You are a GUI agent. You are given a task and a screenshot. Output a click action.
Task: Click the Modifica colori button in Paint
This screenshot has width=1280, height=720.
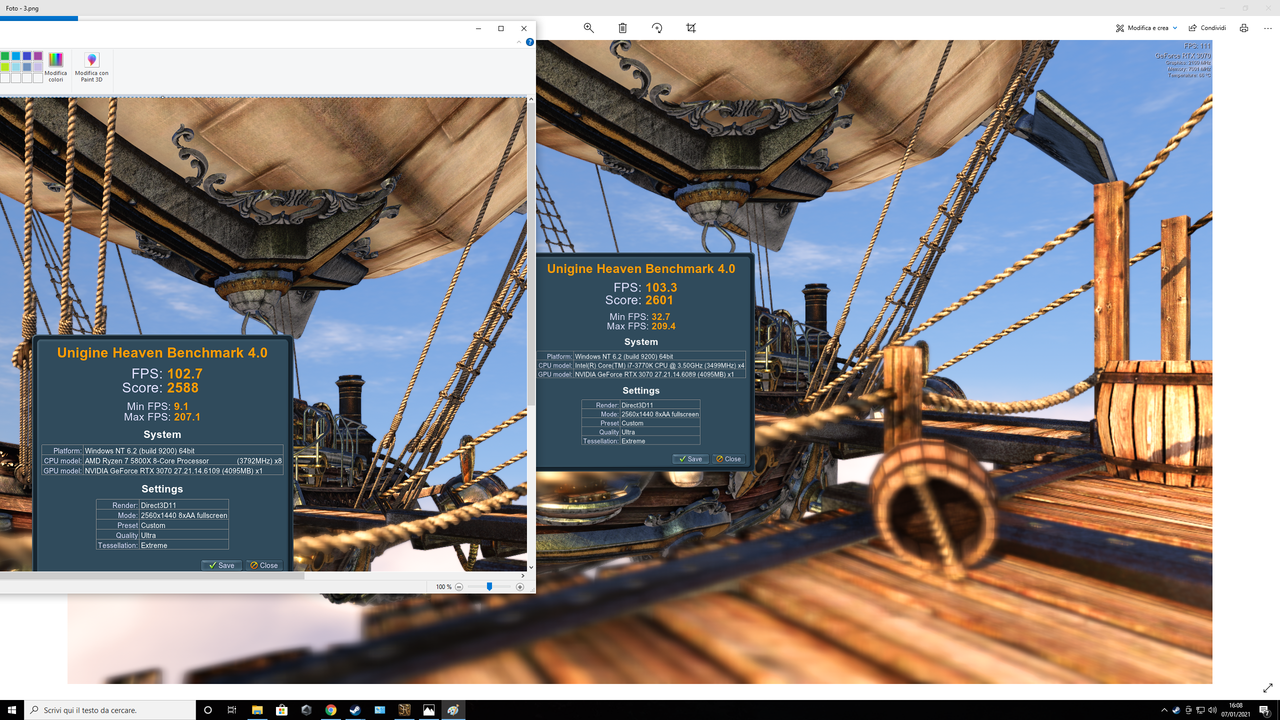click(55, 67)
